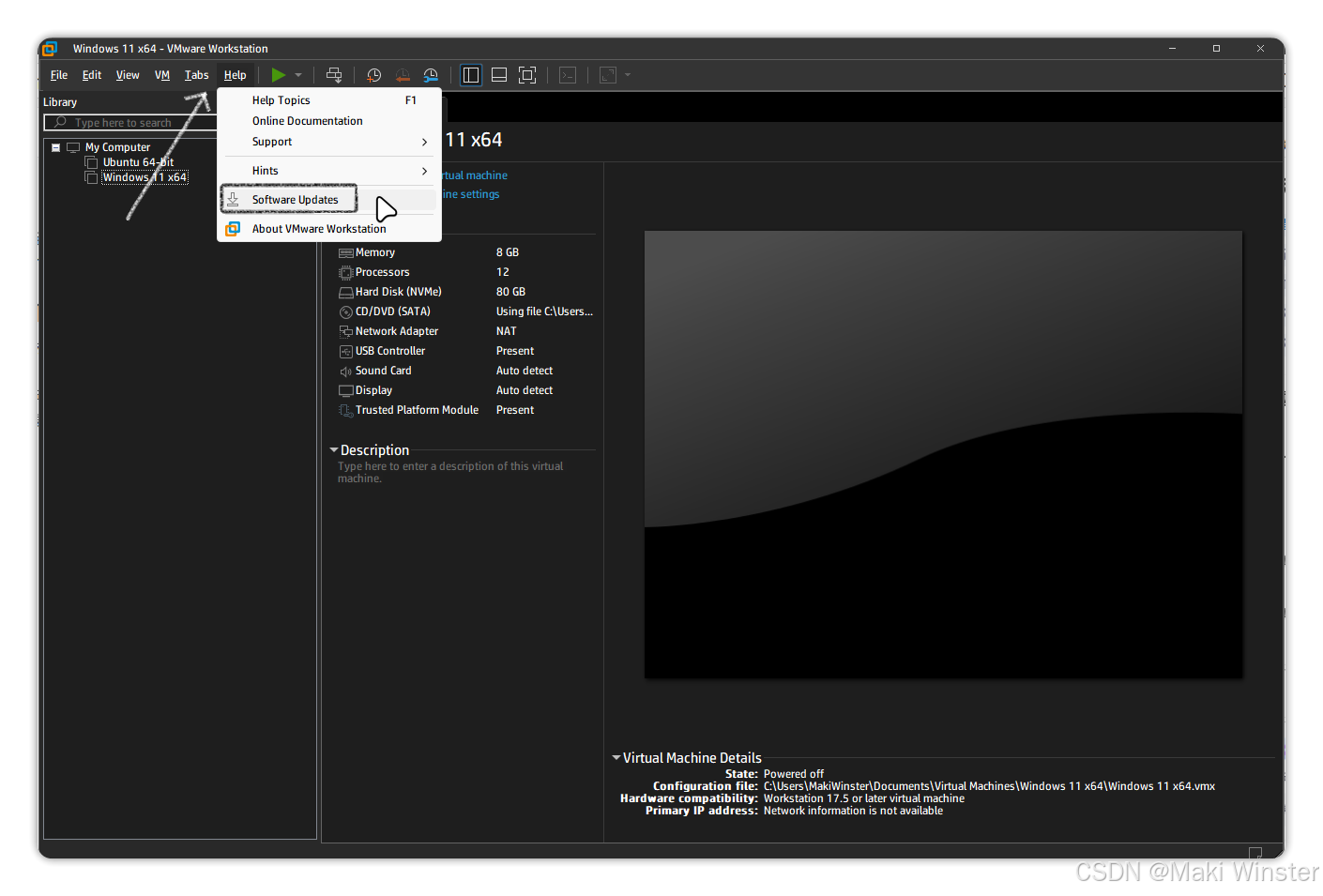Toggle the thumbnail bar view icon
Image resolution: width=1323 pixels, height=896 pixels.
(x=499, y=75)
